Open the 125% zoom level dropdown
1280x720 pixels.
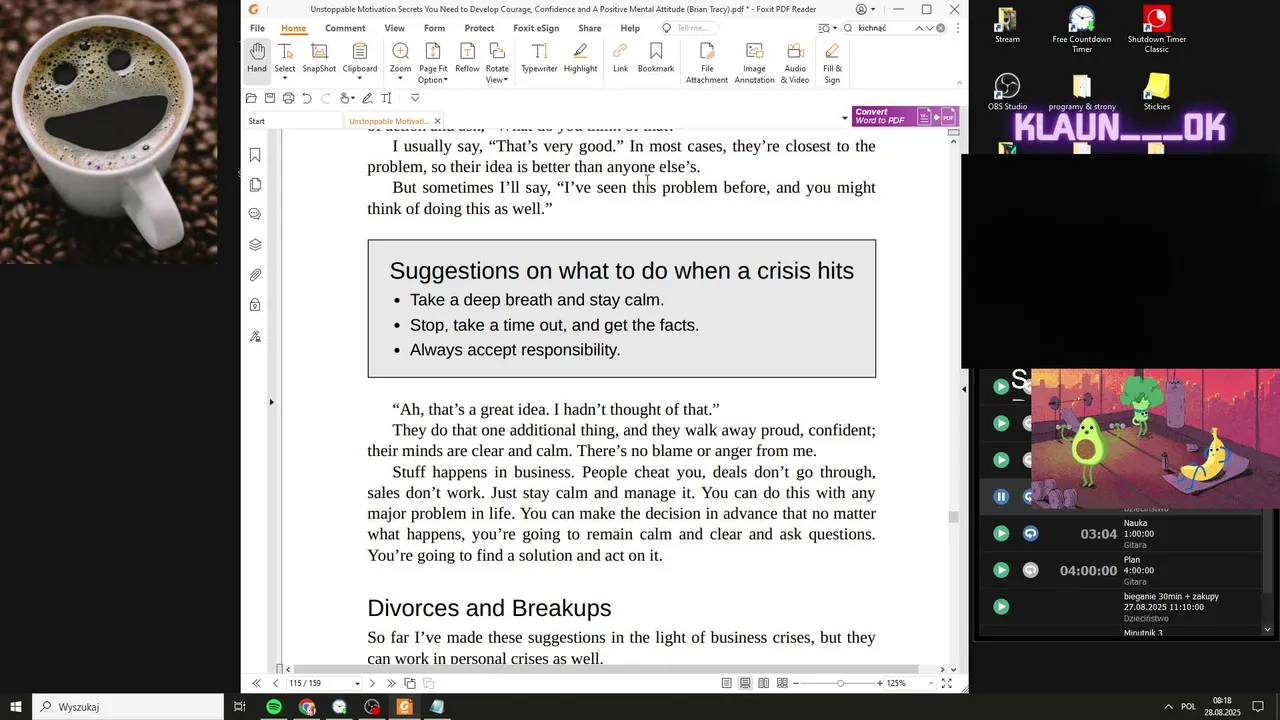pyautogui.click(x=930, y=684)
